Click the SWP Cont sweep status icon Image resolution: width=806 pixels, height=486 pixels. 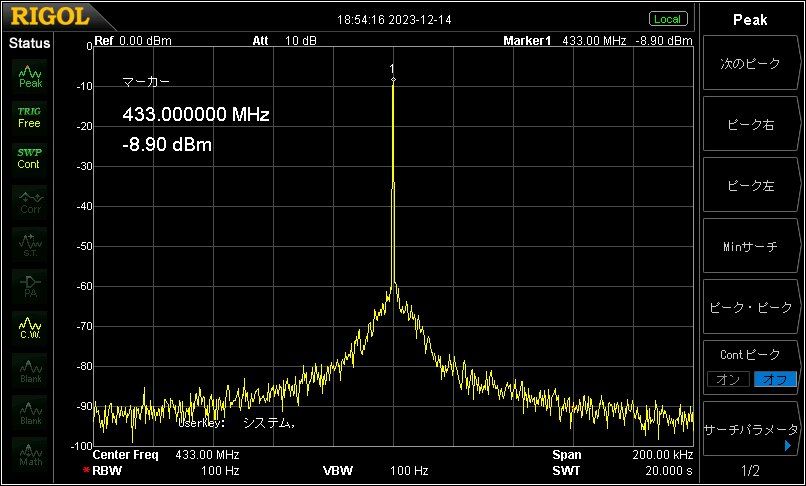click(30, 159)
